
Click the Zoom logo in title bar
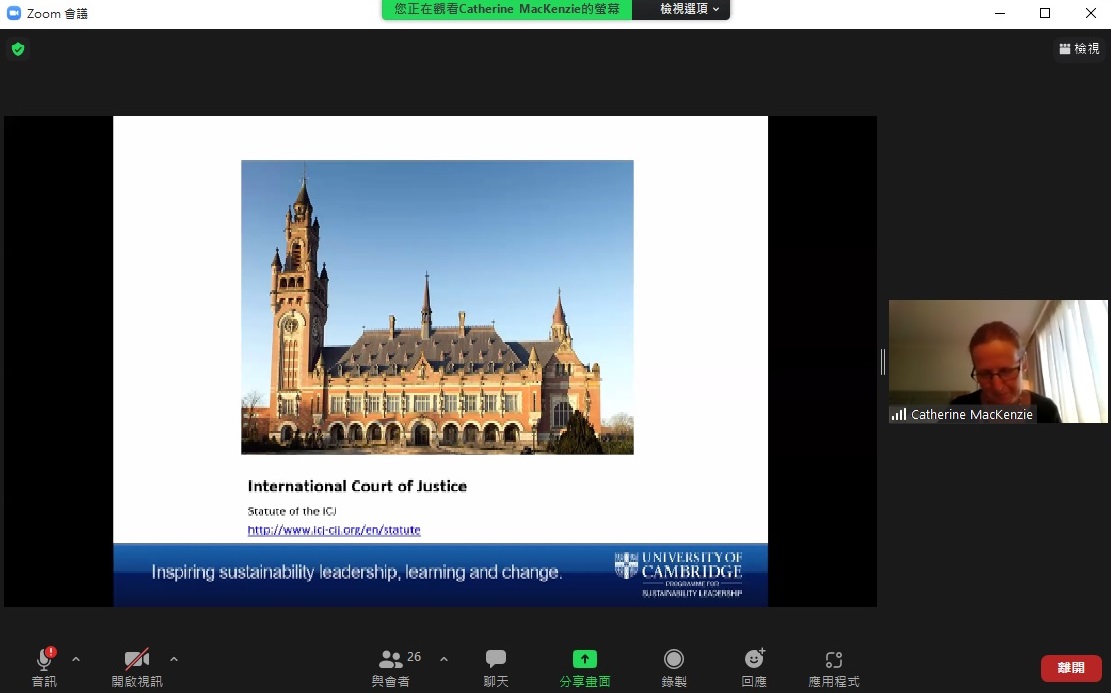[x=14, y=13]
